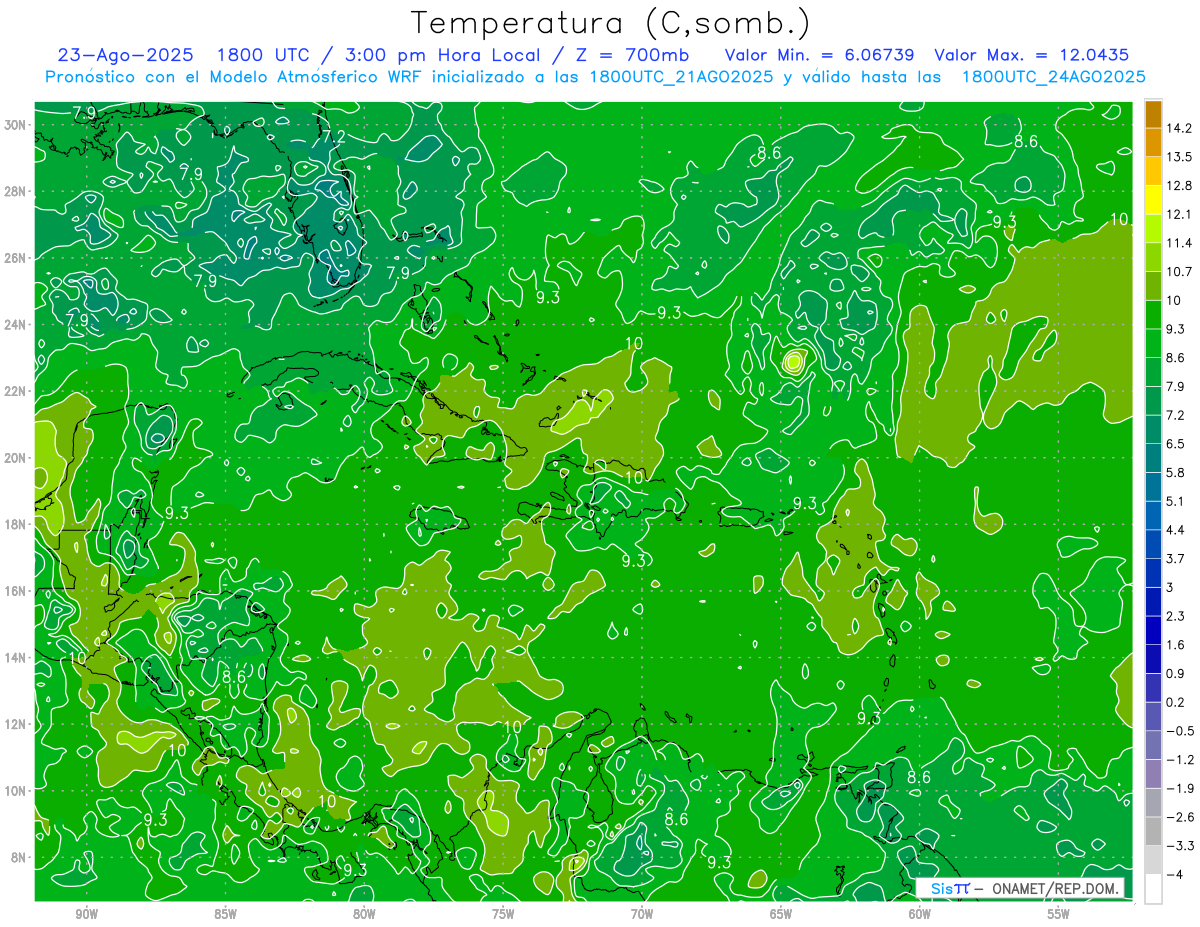Click the '5.1' color scale label
The width and height of the screenshot is (1200, 927).
(x=1176, y=501)
